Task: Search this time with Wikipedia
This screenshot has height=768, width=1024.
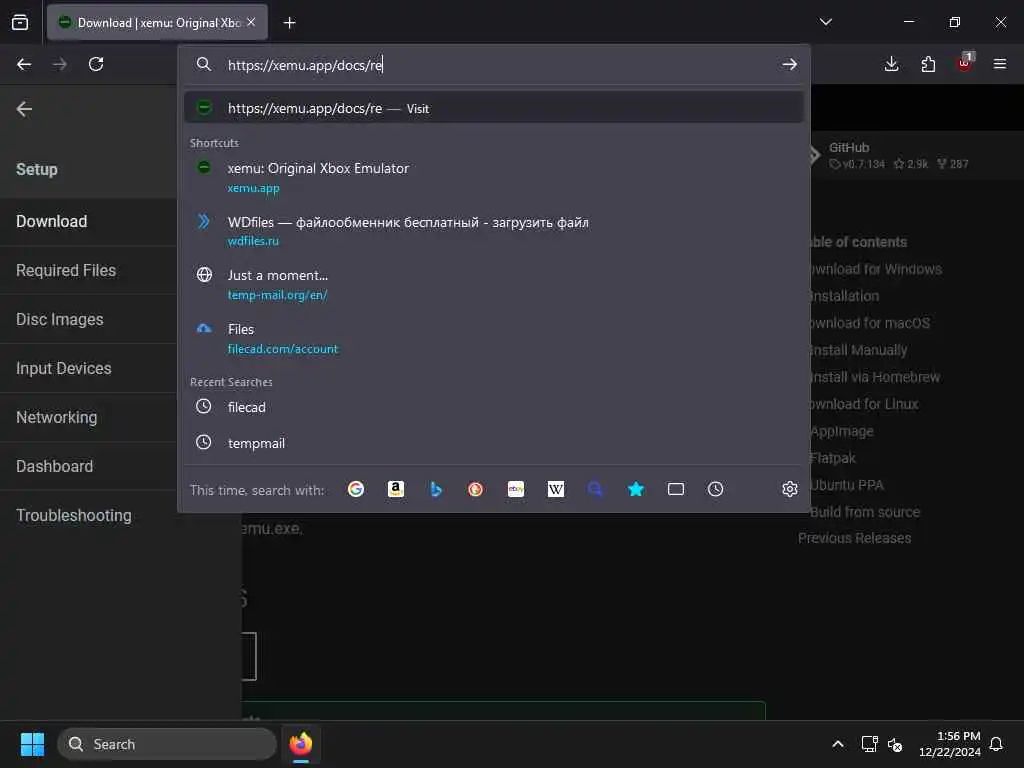Action: [x=556, y=489]
